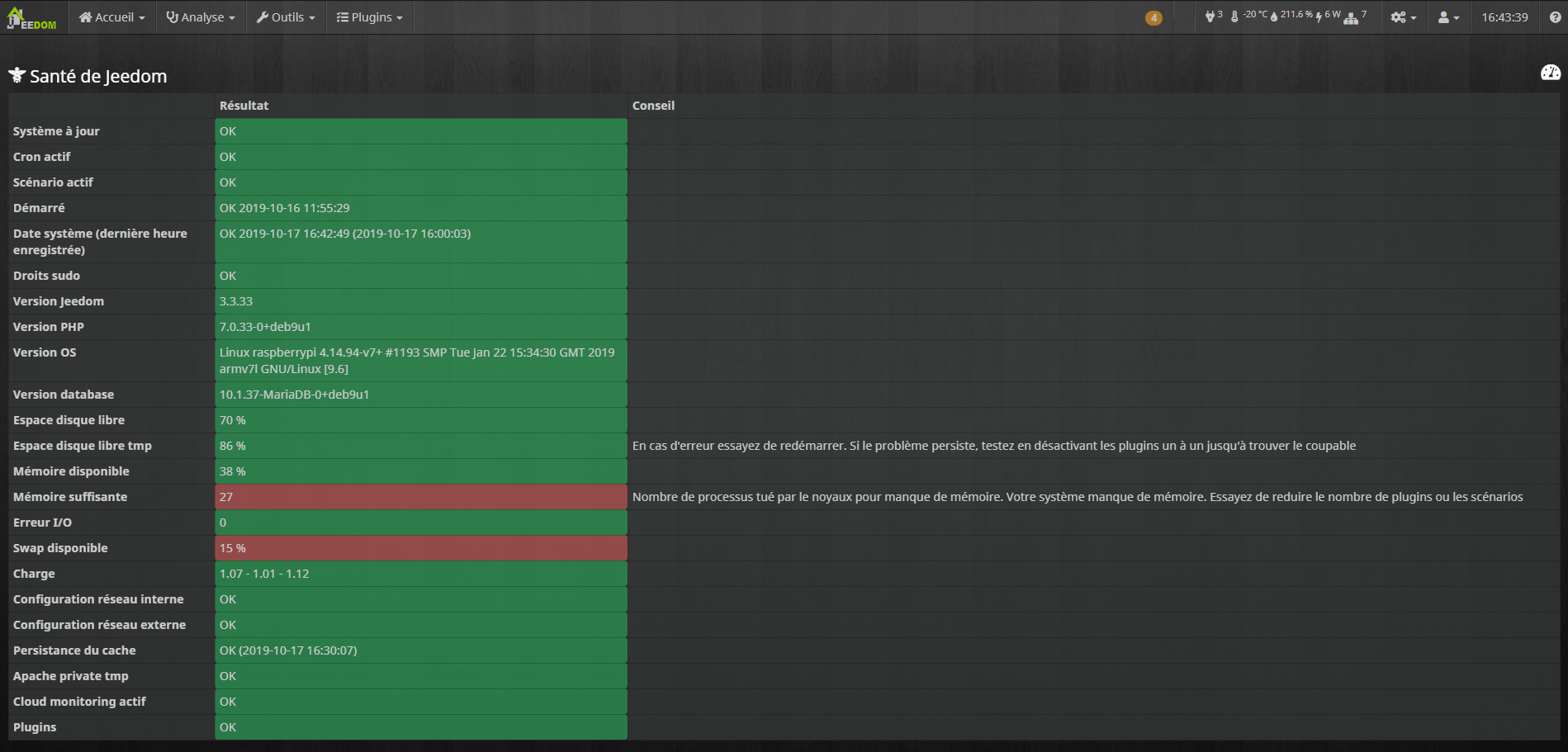Click the network sitemap summary icon

1351,18
